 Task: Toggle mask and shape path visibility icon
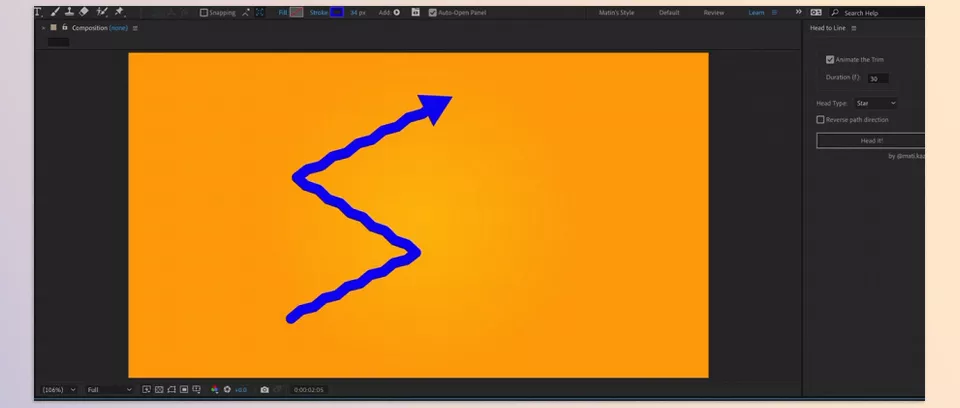171,390
